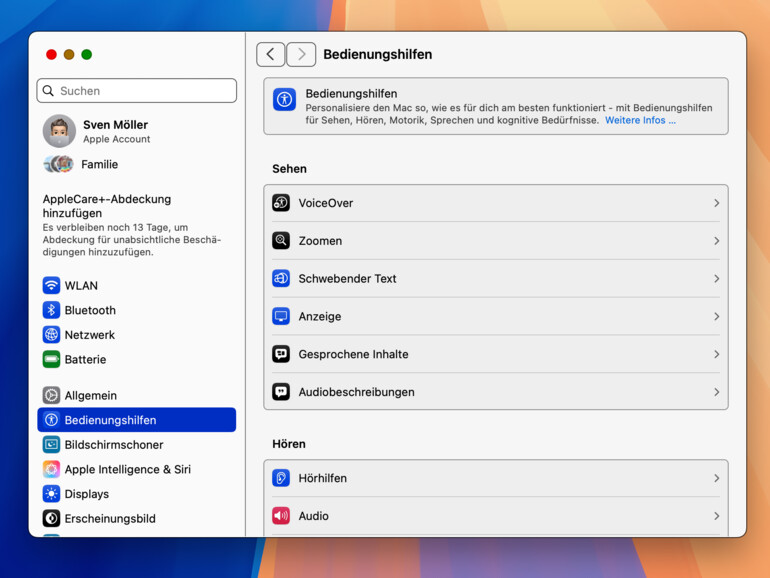
Task: Open Bildschirmschoner in the sidebar
Action: pyautogui.click(x=113, y=445)
